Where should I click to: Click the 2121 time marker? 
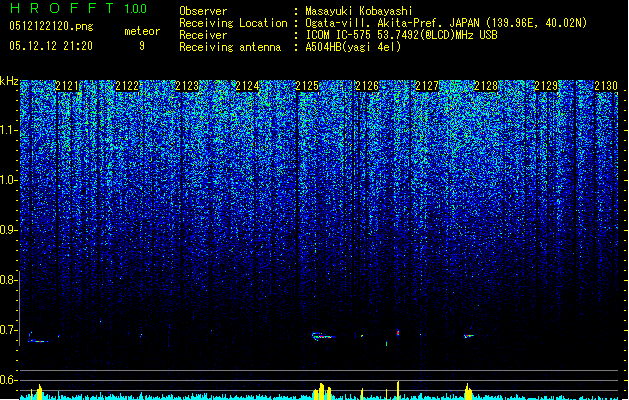click(67, 86)
